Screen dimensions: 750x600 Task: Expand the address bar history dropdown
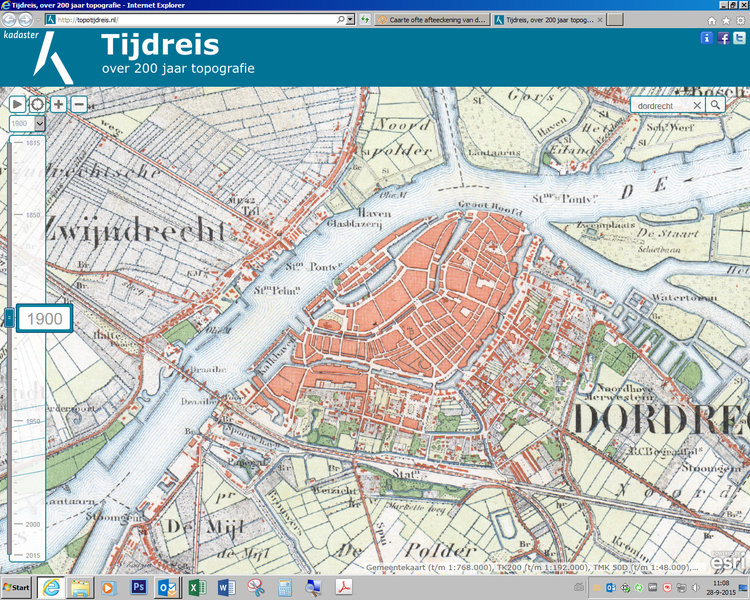click(350, 20)
